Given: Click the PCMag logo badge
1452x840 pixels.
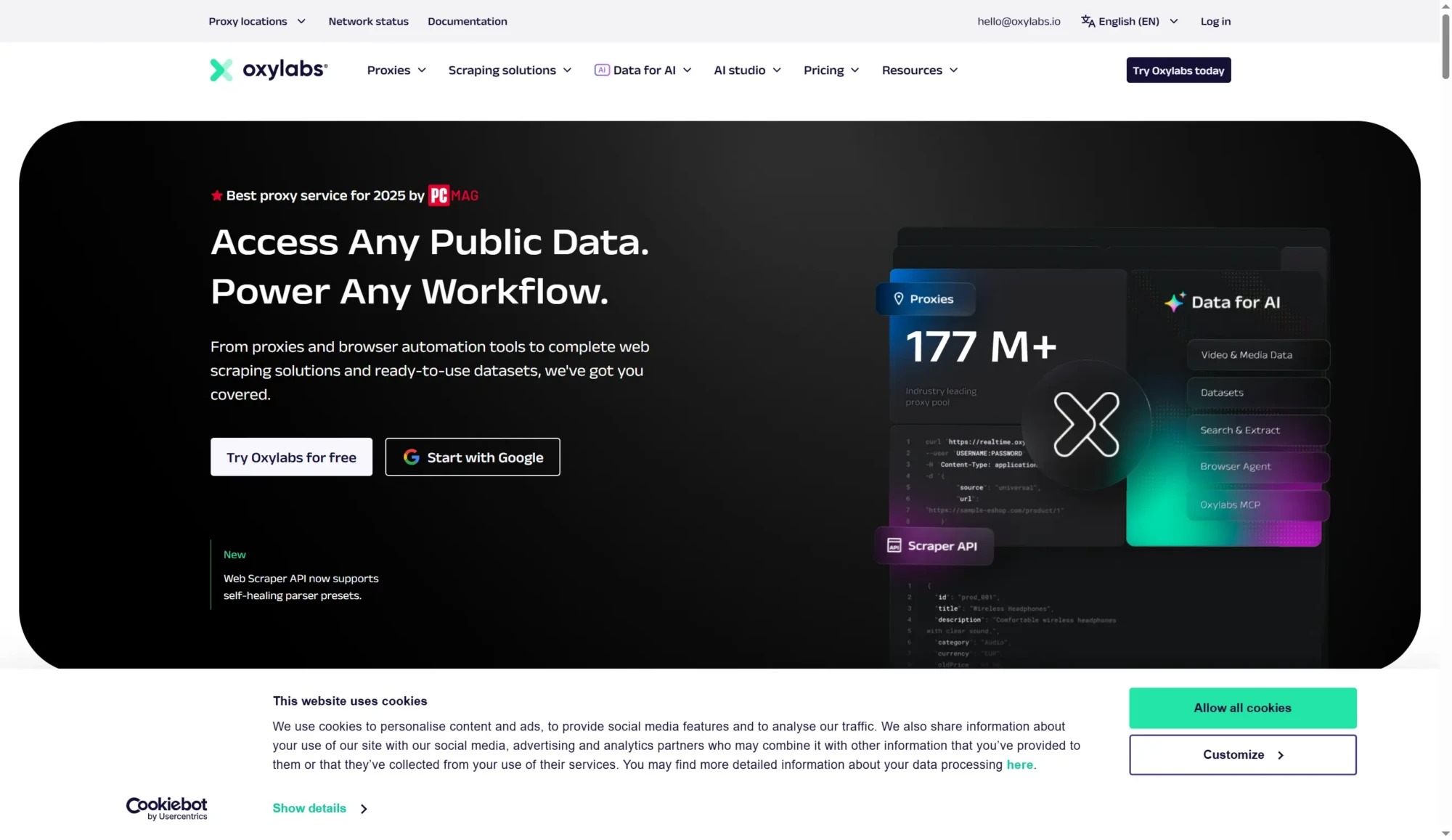Looking at the screenshot, I should tap(453, 195).
